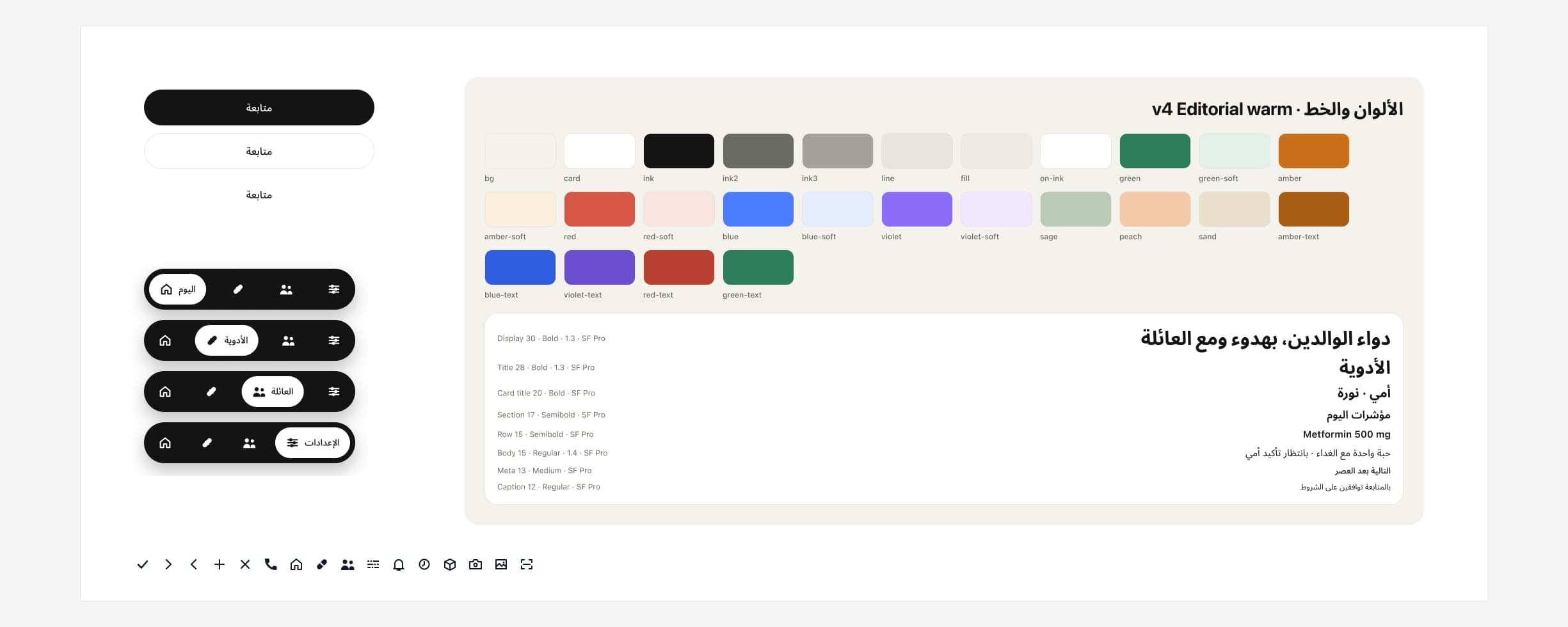The height and width of the screenshot is (627, 1568).
Task: Click the 'Card title 20 · Bold · SF Pro' label
Action: (x=546, y=393)
